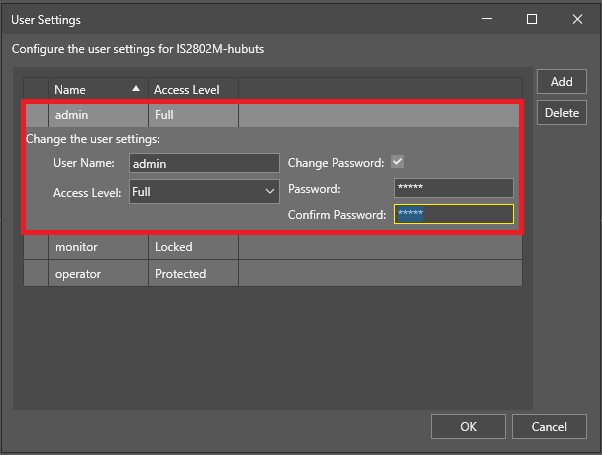Open the Access Level dropdown
This screenshot has width=602, height=455.
pyautogui.click(x=205, y=191)
